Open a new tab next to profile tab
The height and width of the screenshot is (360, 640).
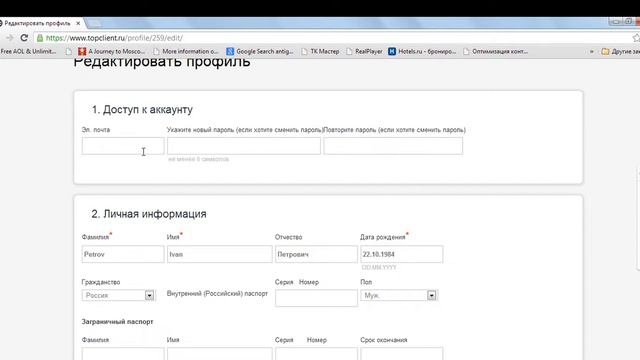point(94,23)
